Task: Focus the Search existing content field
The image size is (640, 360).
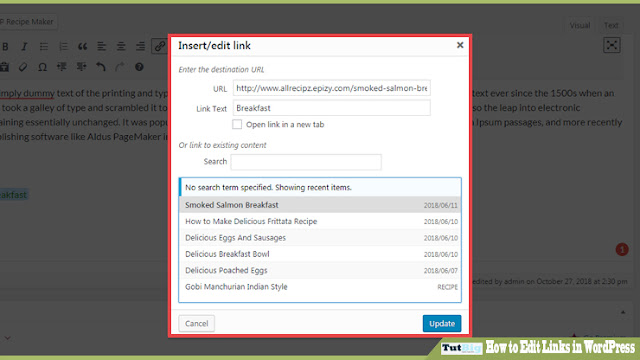Action: click(x=306, y=162)
